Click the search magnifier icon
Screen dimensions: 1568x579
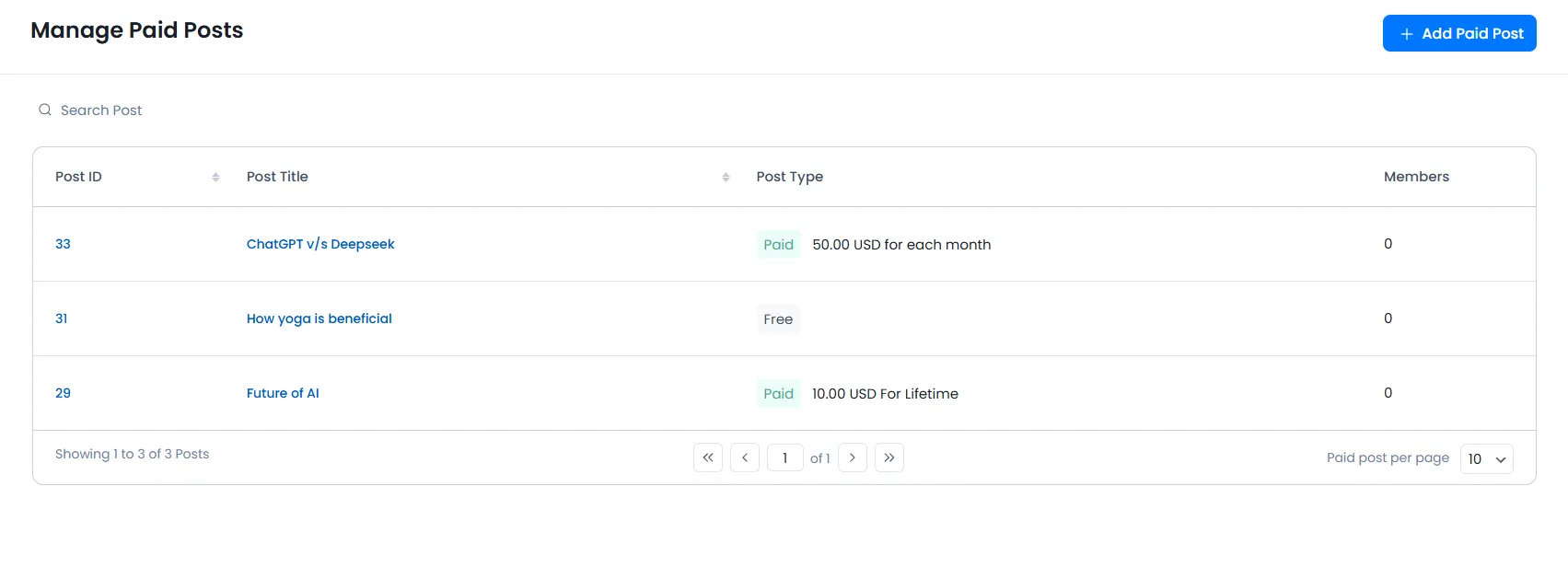click(x=44, y=109)
